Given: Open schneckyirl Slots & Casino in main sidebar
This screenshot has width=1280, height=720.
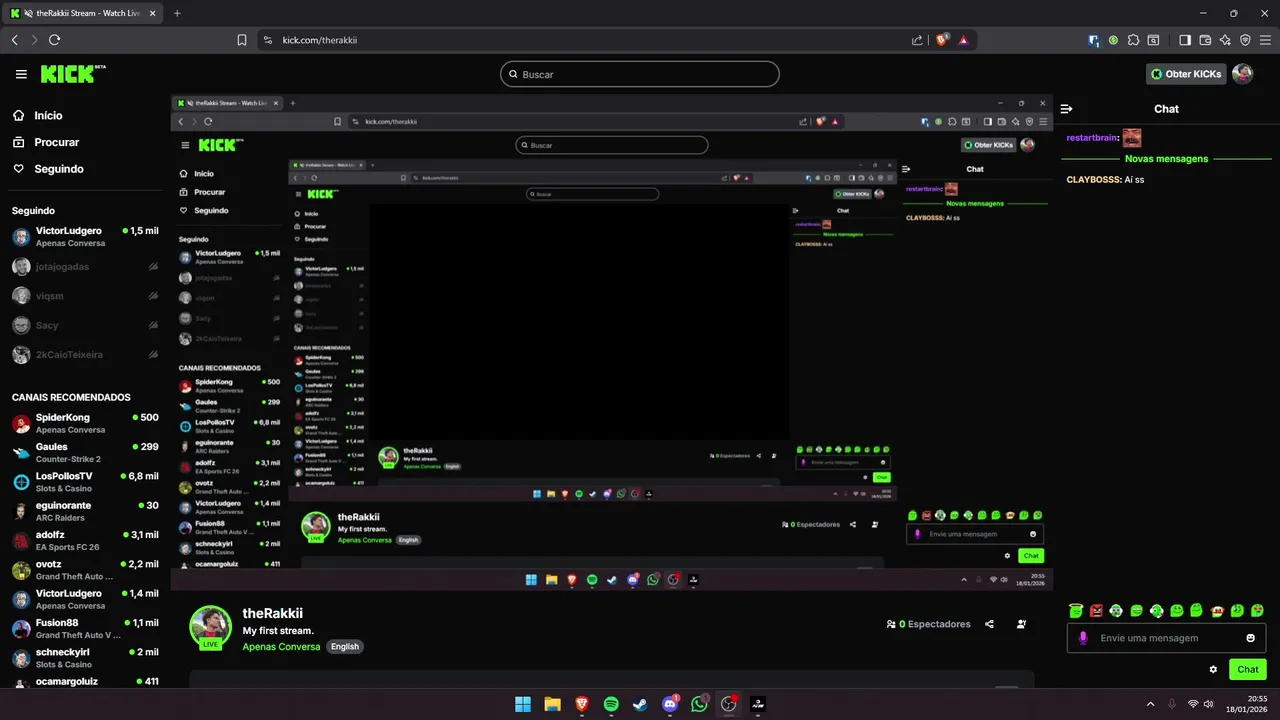Looking at the screenshot, I should pyautogui.click(x=85, y=658).
